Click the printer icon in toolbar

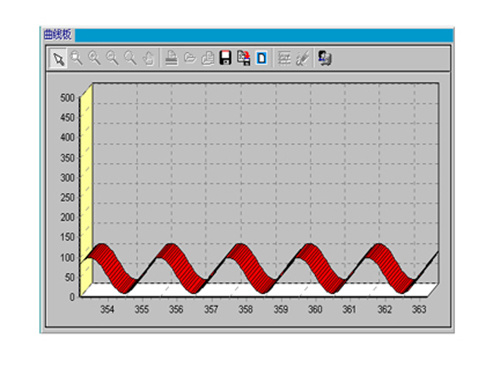pyautogui.click(x=172, y=58)
